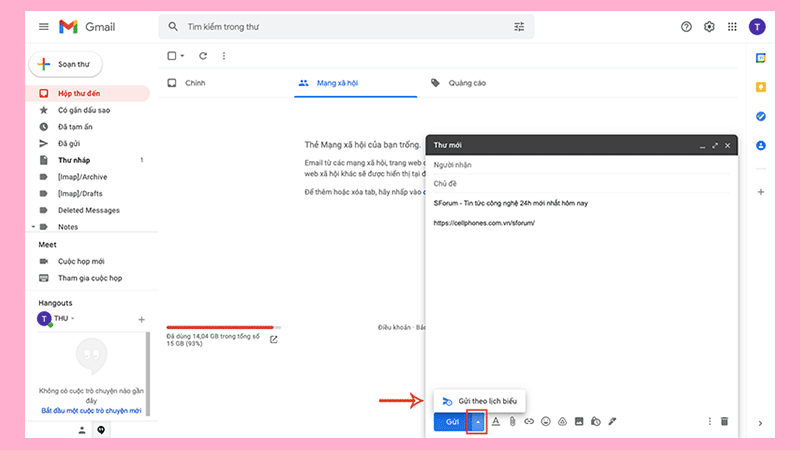Open [Imap]/Drafts label
Image resolution: width=800 pixels, height=450 pixels.
(80, 193)
